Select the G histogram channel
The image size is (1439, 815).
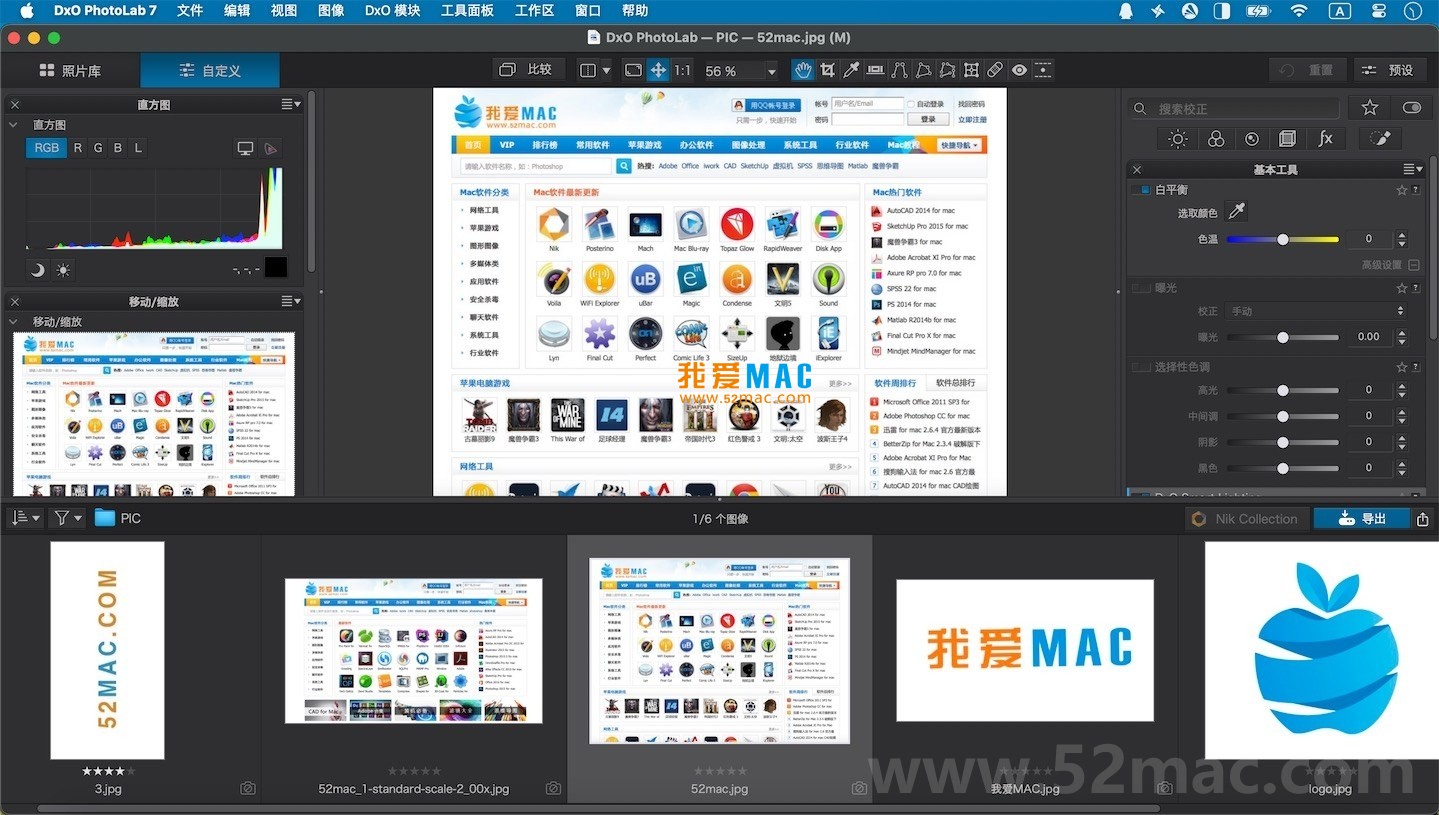tap(98, 148)
